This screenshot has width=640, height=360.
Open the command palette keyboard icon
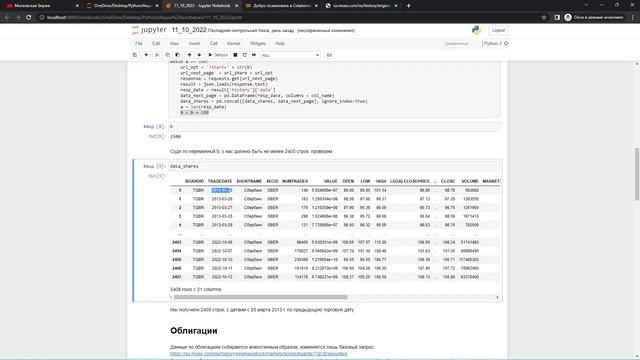click(x=329, y=55)
